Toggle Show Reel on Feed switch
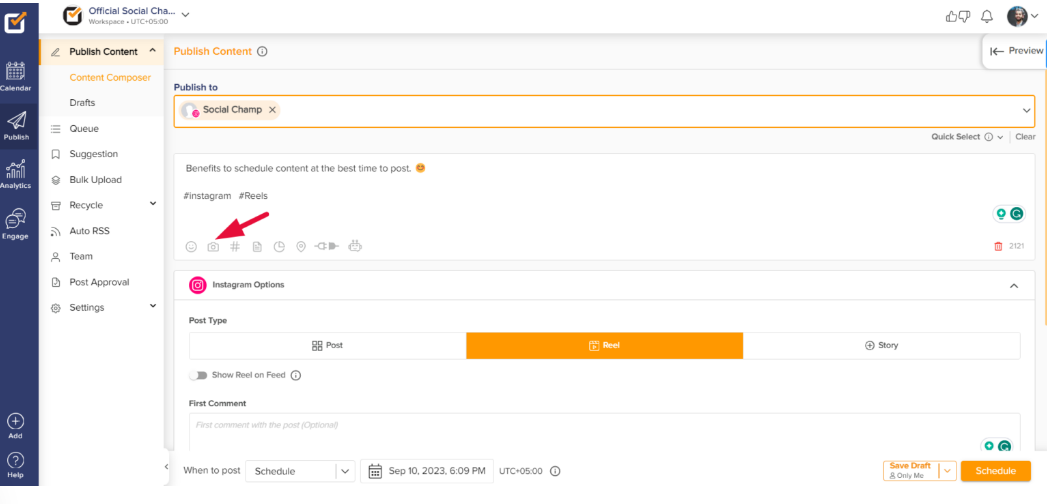The height and width of the screenshot is (504, 1047). pyautogui.click(x=198, y=375)
